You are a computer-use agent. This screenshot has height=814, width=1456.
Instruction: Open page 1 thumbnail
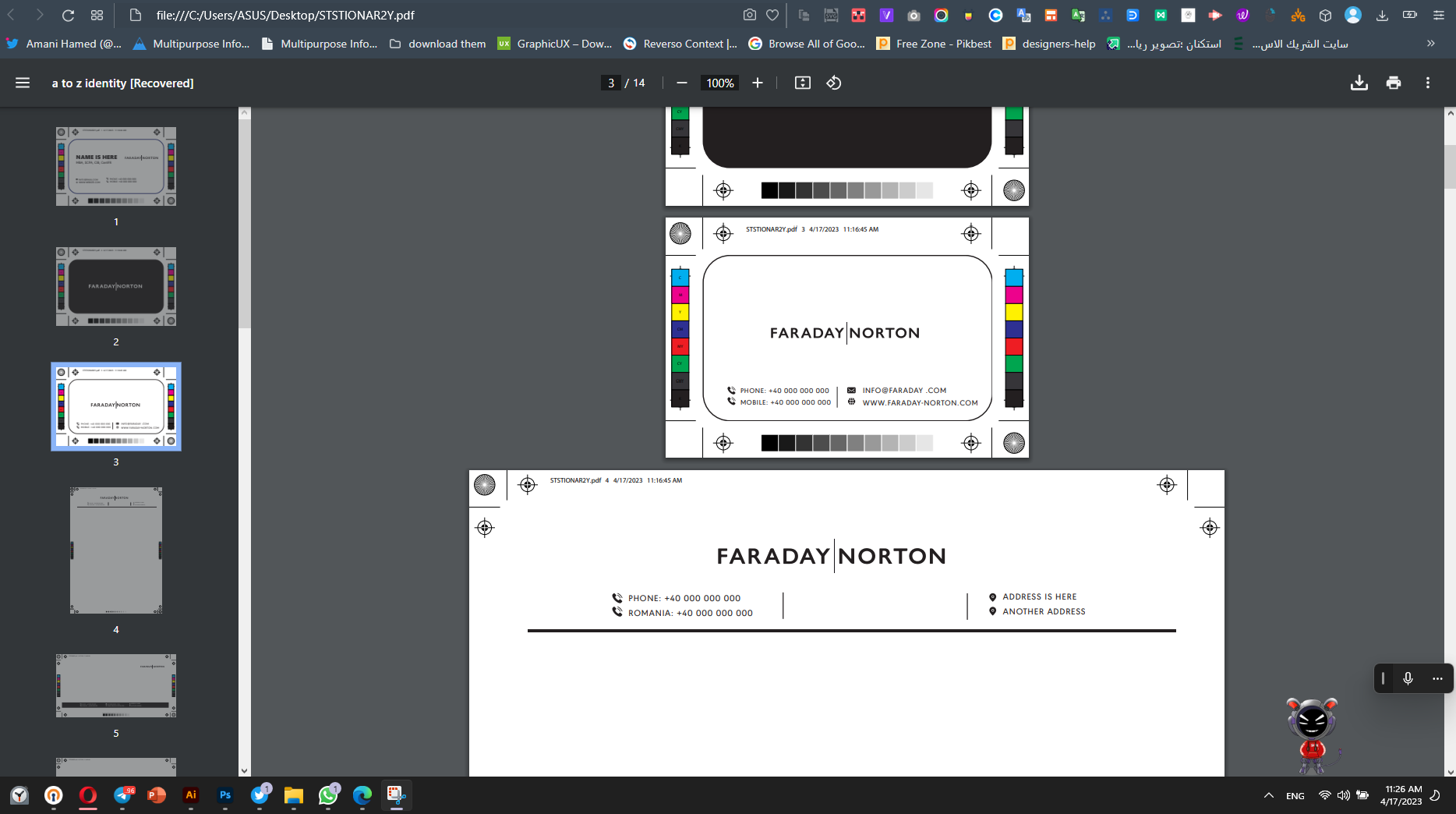(x=116, y=167)
